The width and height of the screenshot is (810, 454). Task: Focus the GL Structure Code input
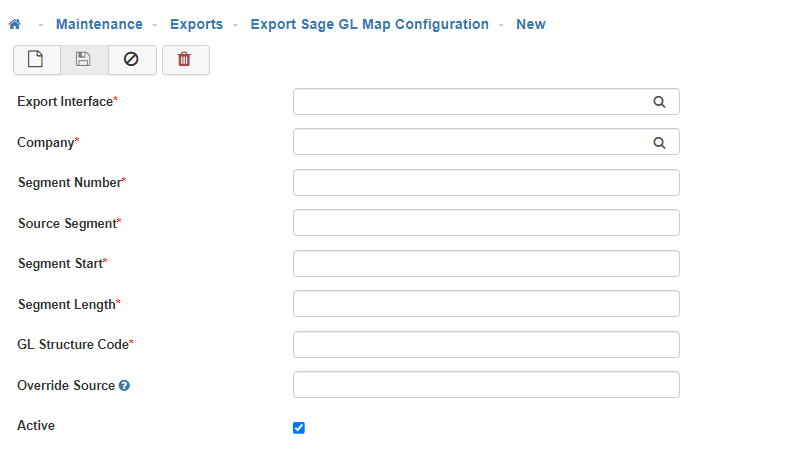coord(486,345)
